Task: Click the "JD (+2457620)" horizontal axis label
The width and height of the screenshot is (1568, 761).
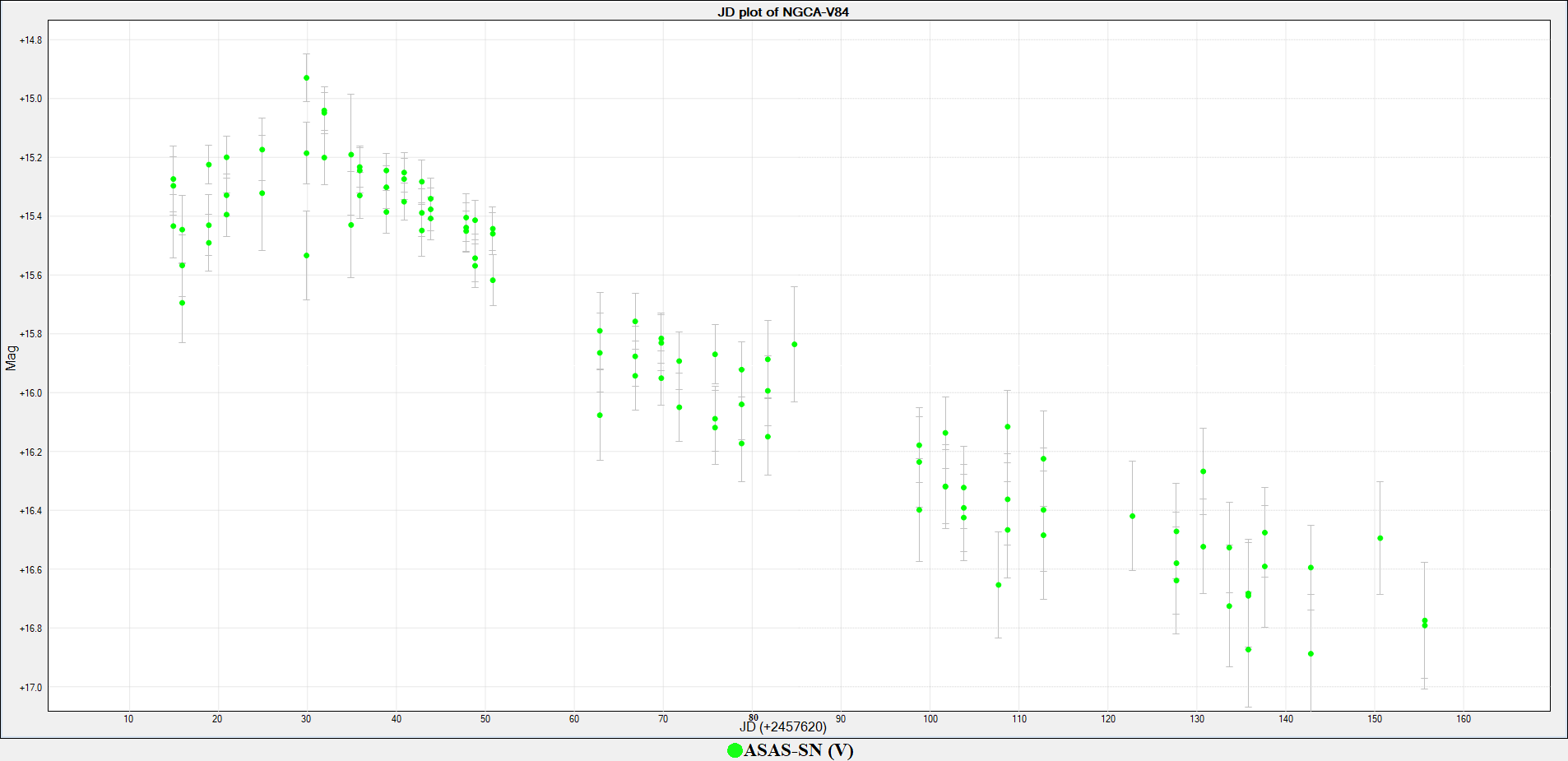Action: click(783, 727)
